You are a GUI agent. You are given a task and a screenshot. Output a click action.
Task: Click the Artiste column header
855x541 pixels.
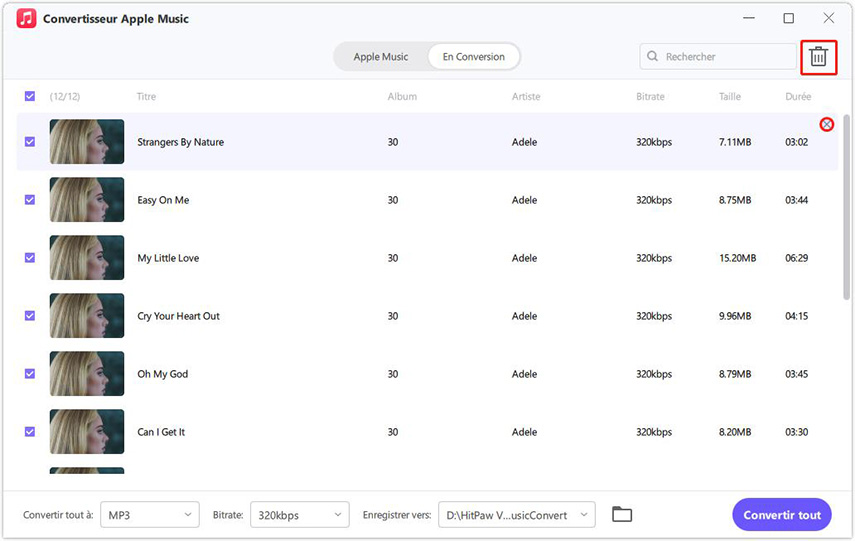(x=526, y=97)
